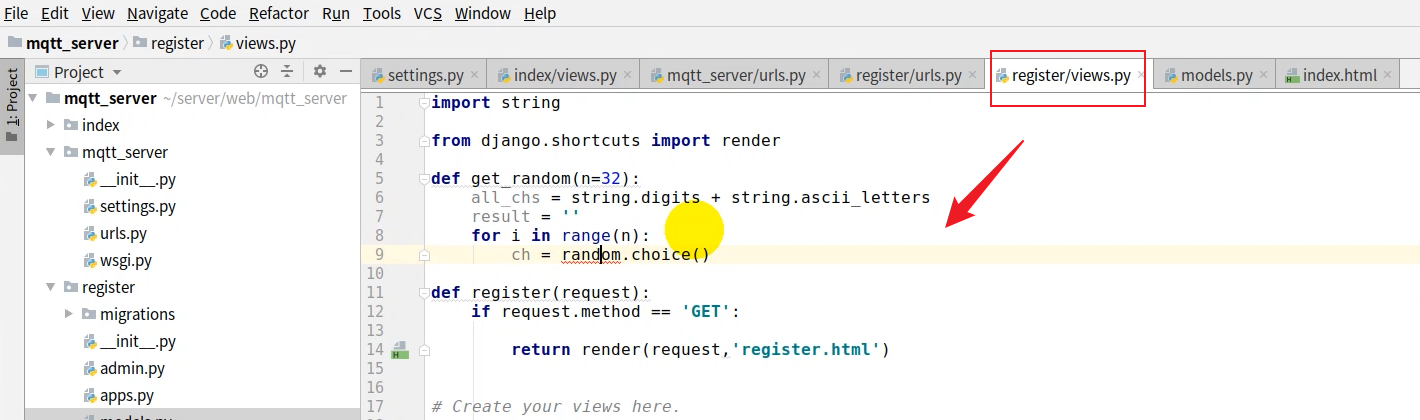
Task: Switch to index/views.py editor tab
Action: (564, 75)
